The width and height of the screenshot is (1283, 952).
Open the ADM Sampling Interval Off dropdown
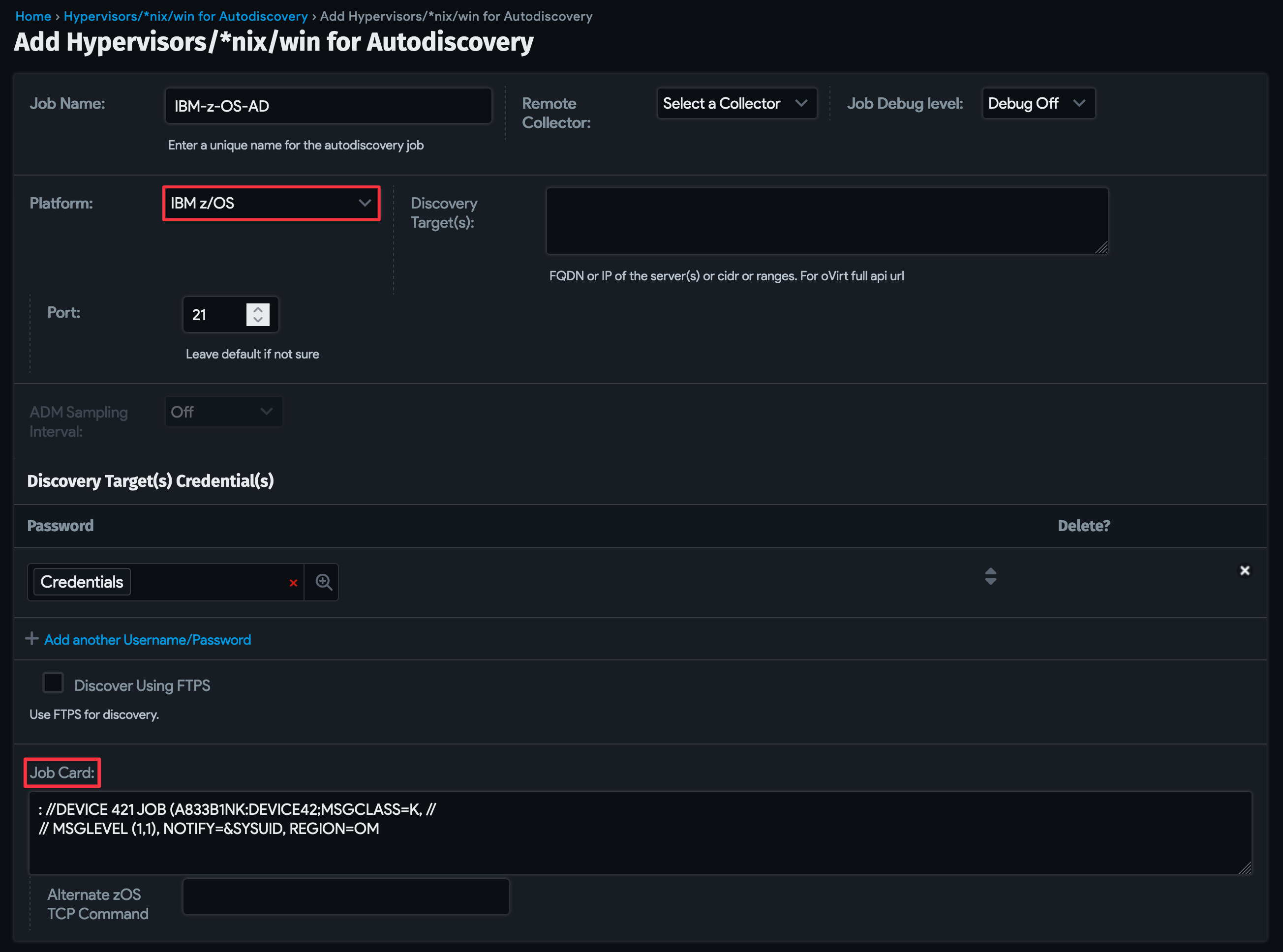click(x=223, y=412)
